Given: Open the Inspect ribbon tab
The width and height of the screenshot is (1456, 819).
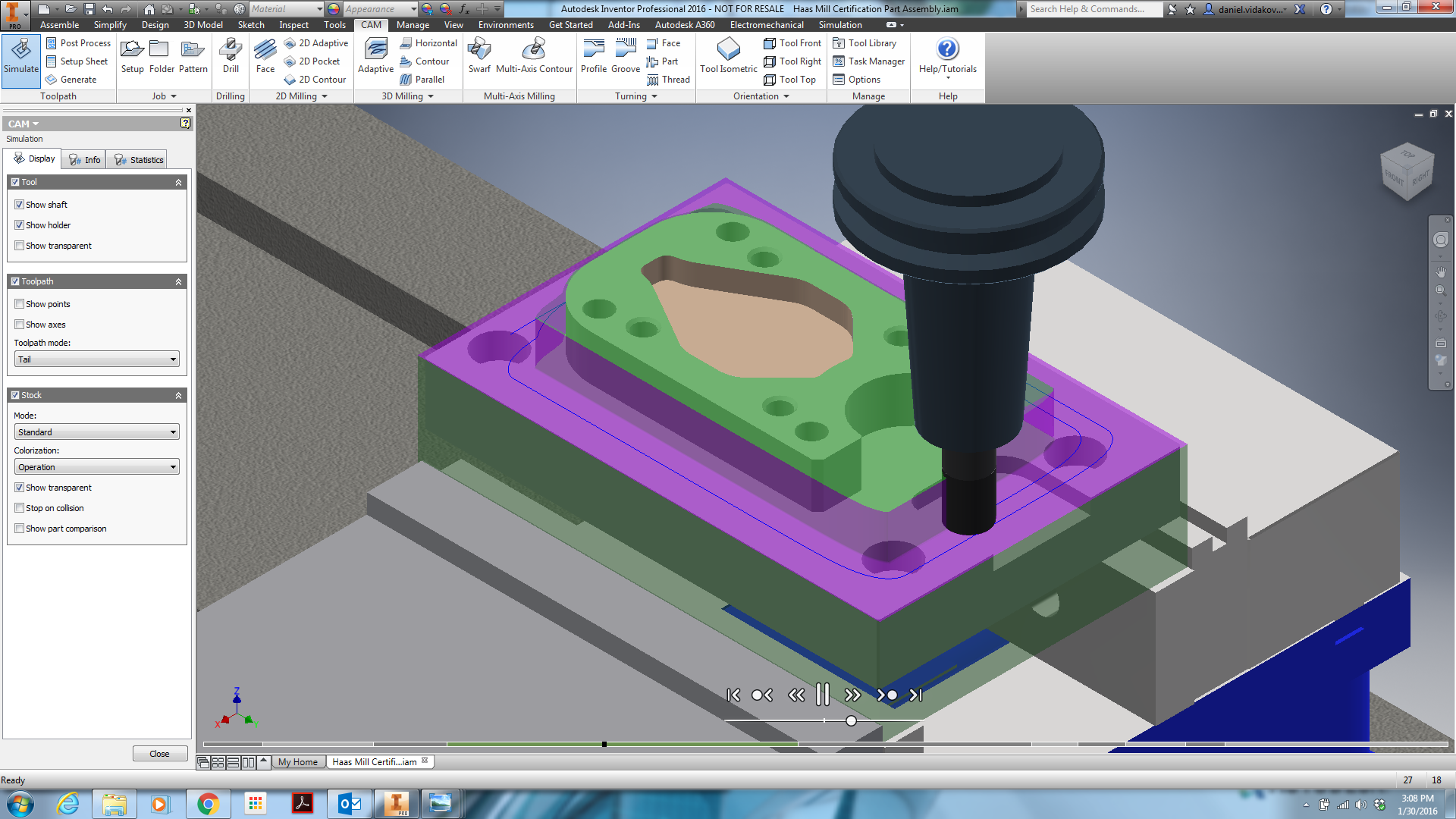Looking at the screenshot, I should (x=293, y=25).
